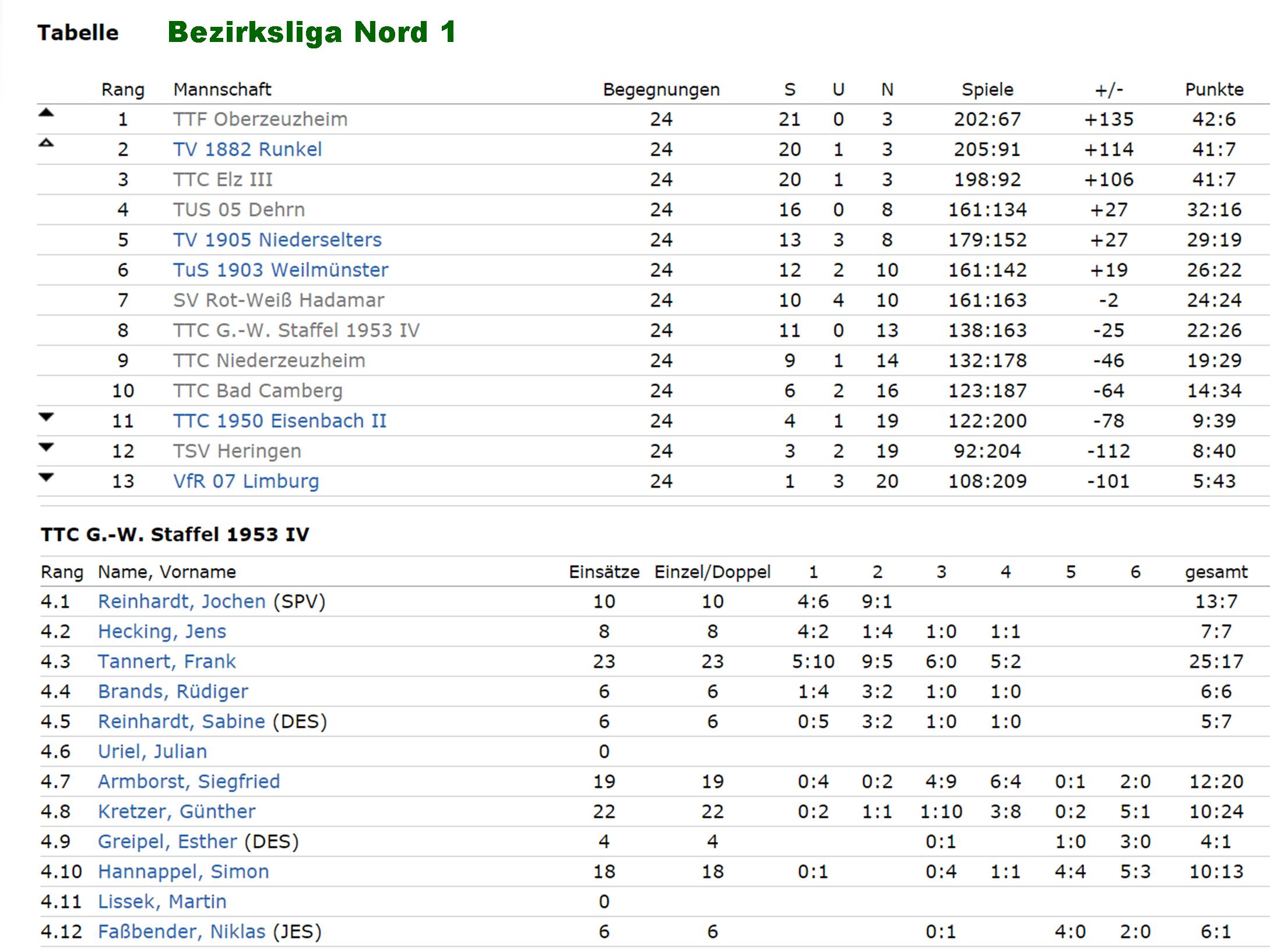Image resolution: width=1270 pixels, height=952 pixels.
Task: Open player Hannappel, Simon profile link
Action: coord(184,872)
